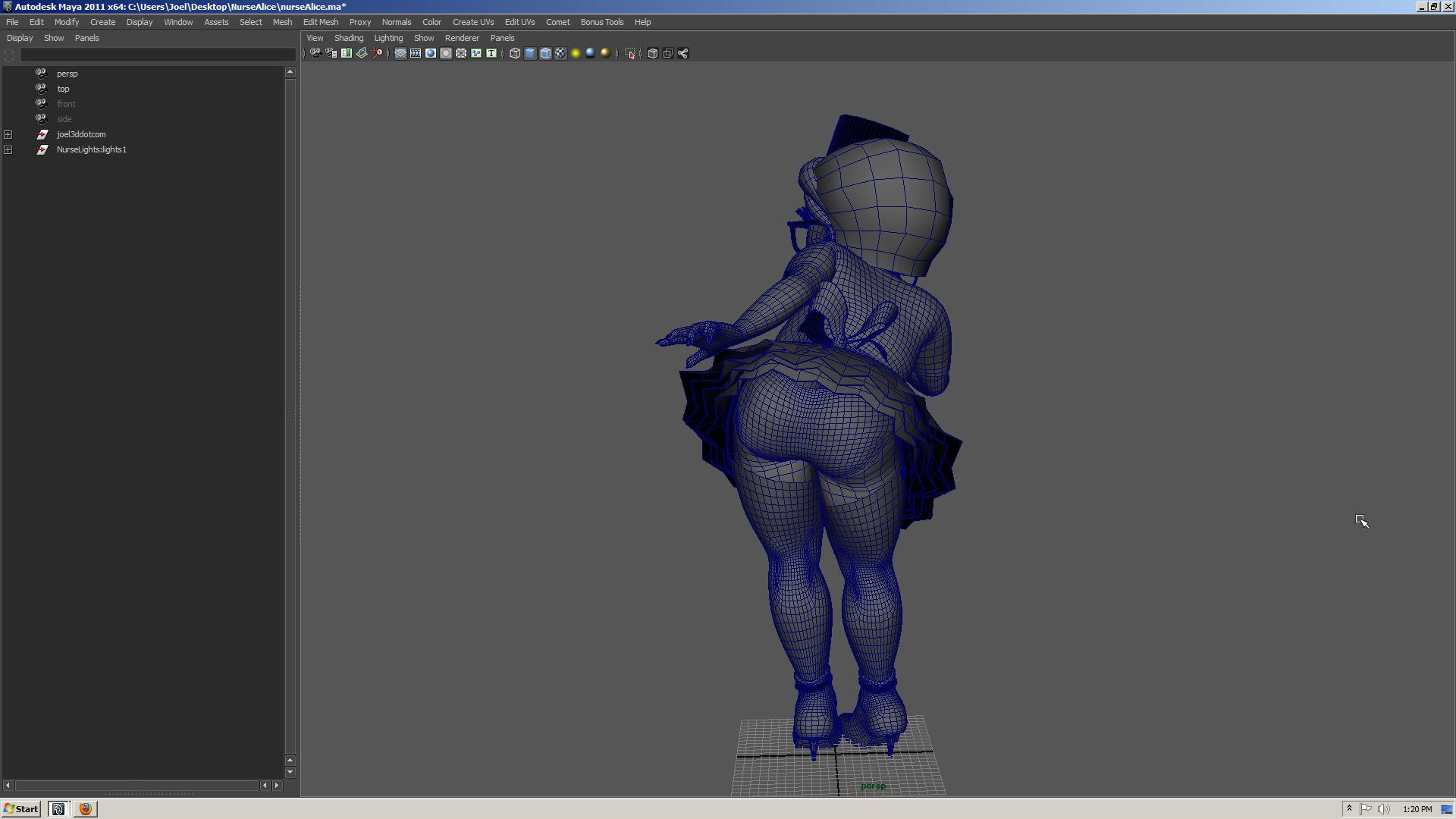The height and width of the screenshot is (819, 1456).
Task: Click the XRay cube icon
Action: (653, 53)
